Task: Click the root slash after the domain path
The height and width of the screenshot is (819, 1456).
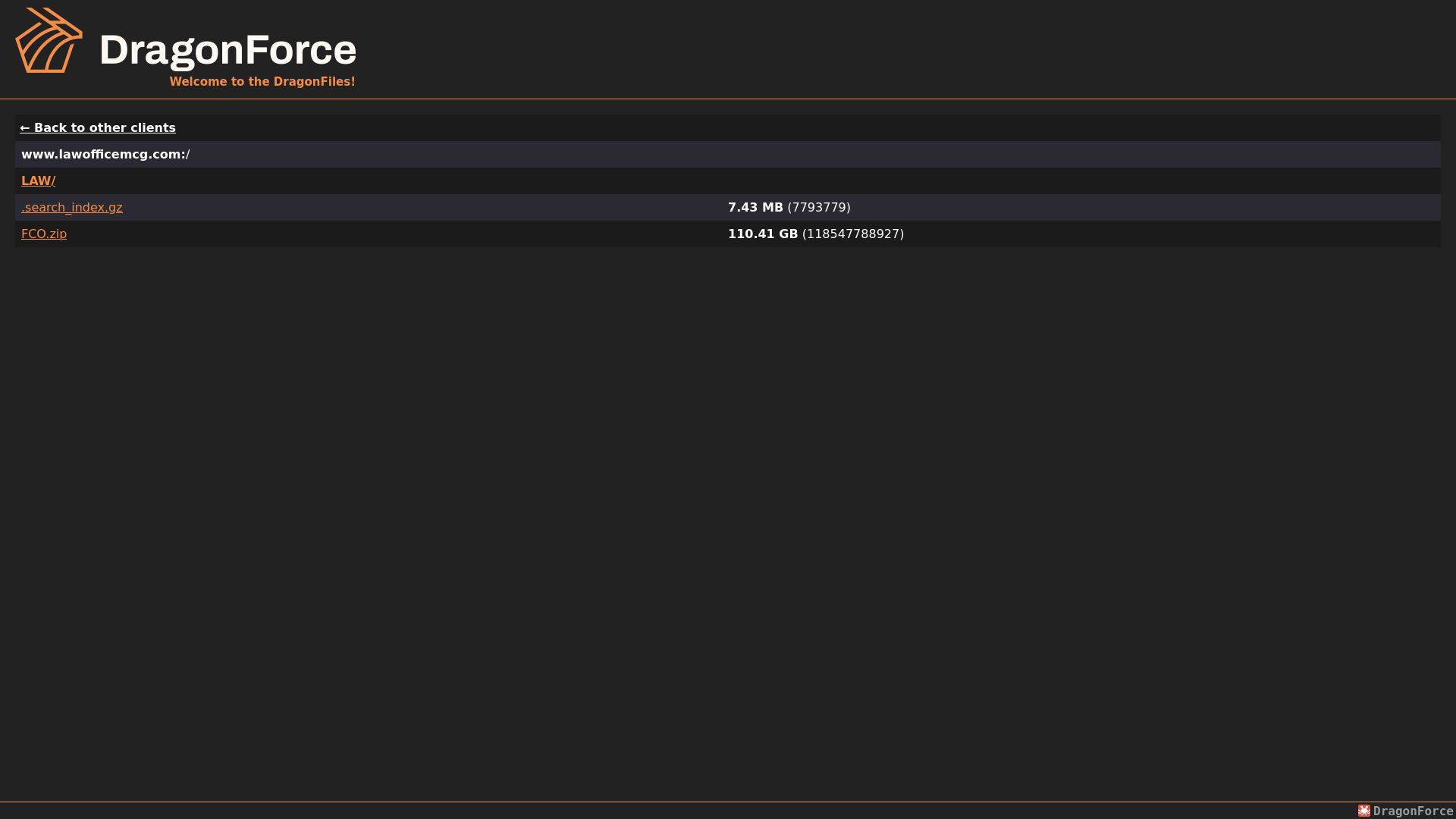Action: click(188, 154)
